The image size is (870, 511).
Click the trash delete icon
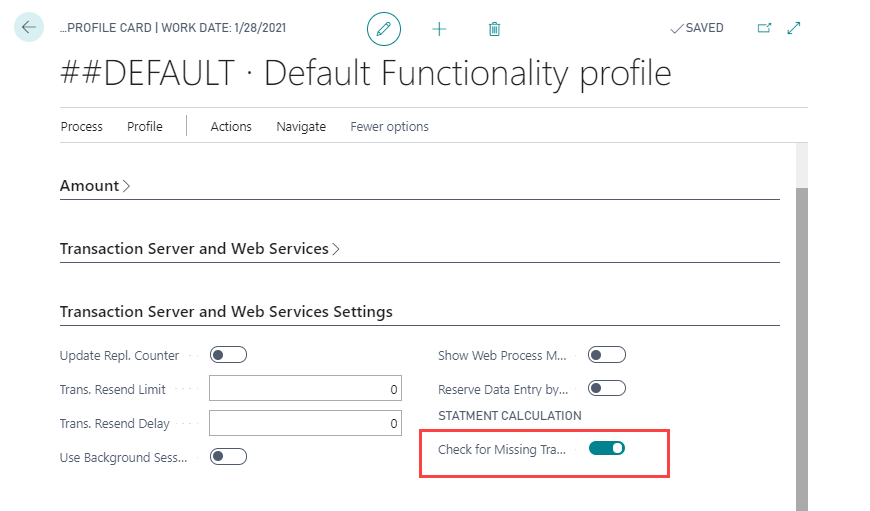coord(494,29)
